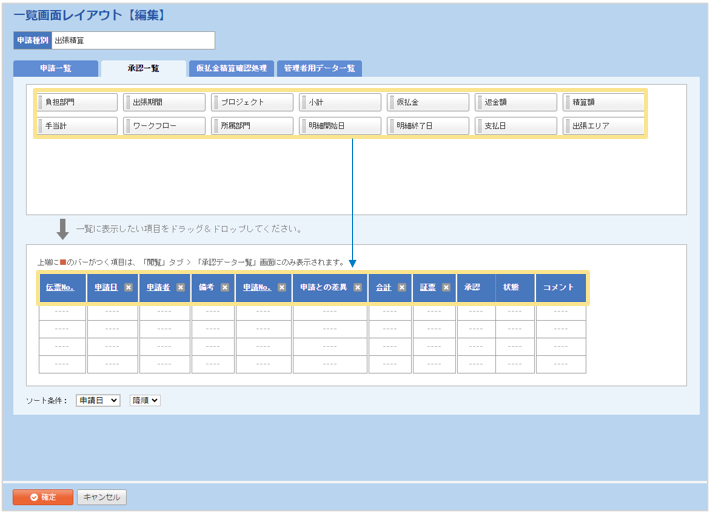Select the 管理者用データ一覧 tab
Viewport: 711px width, 513px height.
(x=319, y=69)
